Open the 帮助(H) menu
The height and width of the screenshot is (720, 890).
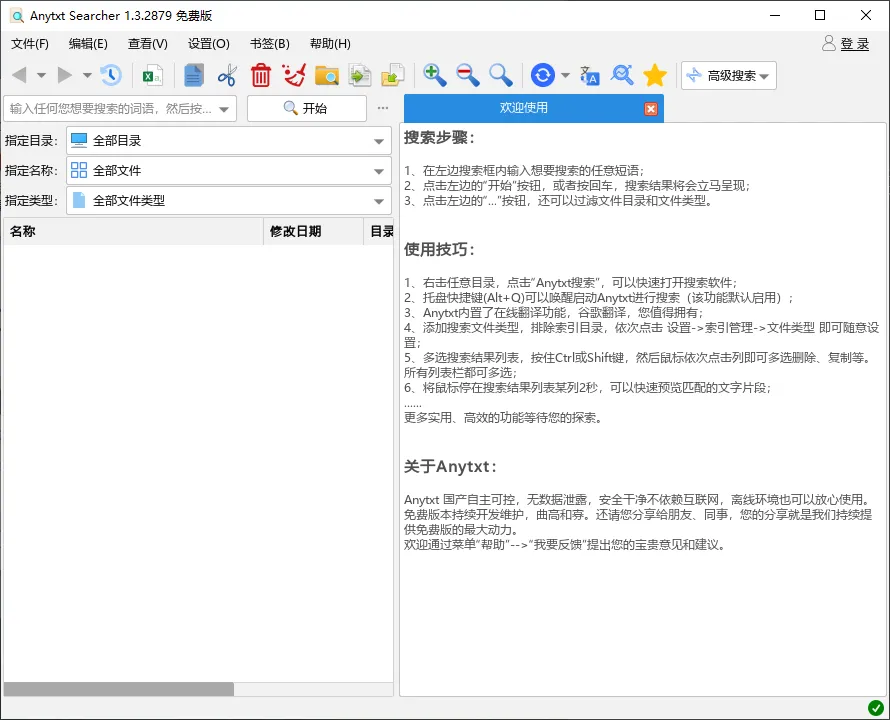[330, 44]
